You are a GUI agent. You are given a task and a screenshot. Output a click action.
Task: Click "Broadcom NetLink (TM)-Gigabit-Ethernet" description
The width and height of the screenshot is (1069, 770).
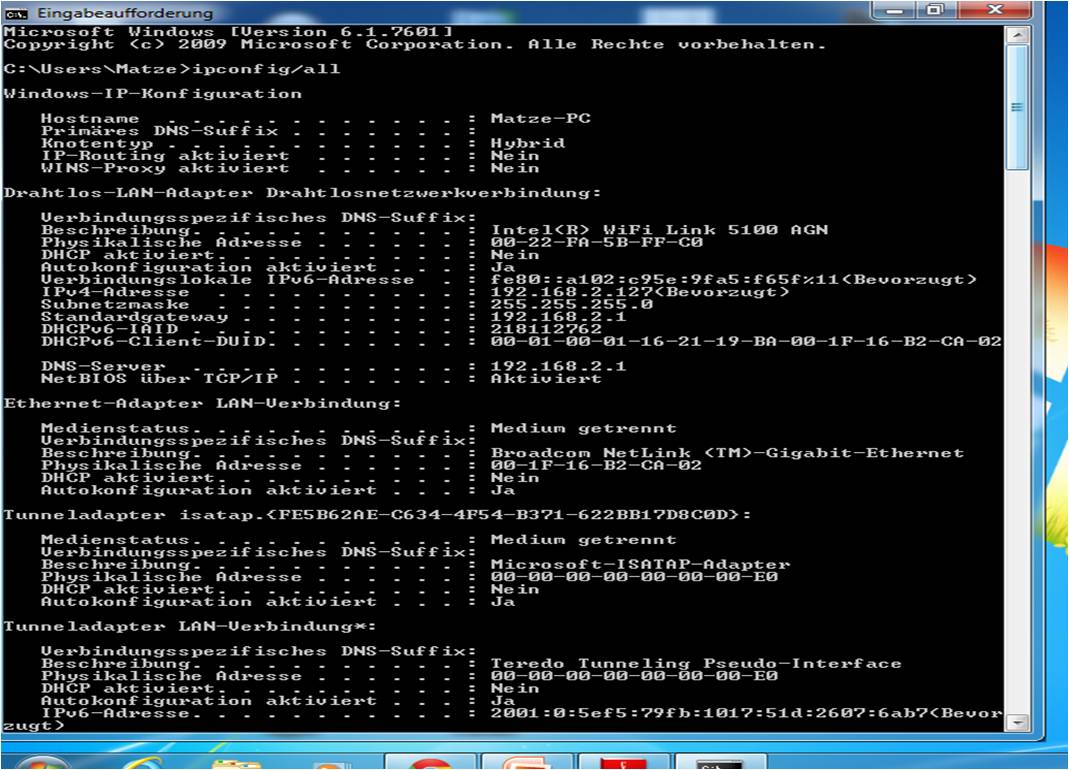pyautogui.click(x=727, y=453)
